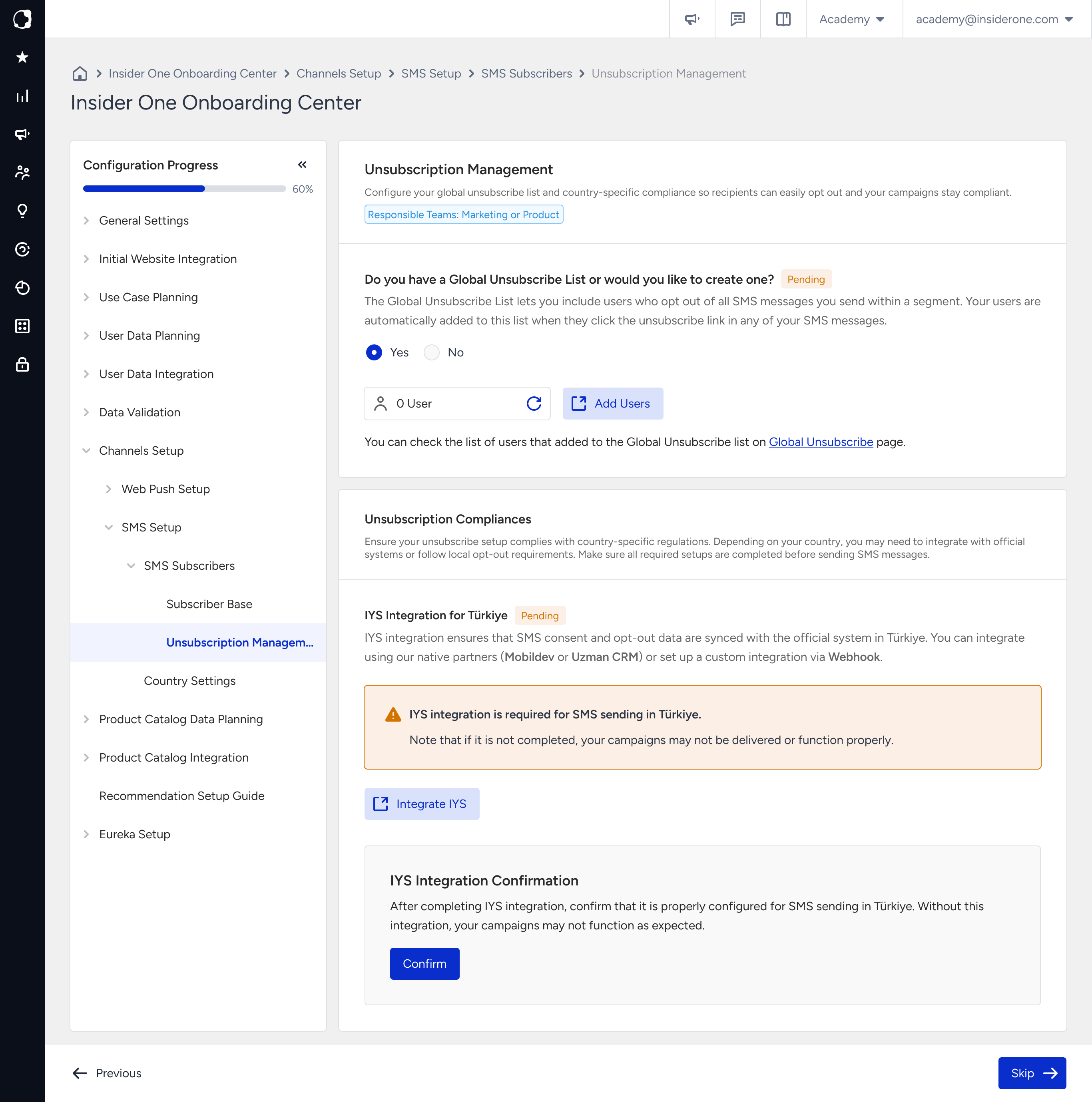Select Yes for Global Unsubscribe List

tap(374, 352)
